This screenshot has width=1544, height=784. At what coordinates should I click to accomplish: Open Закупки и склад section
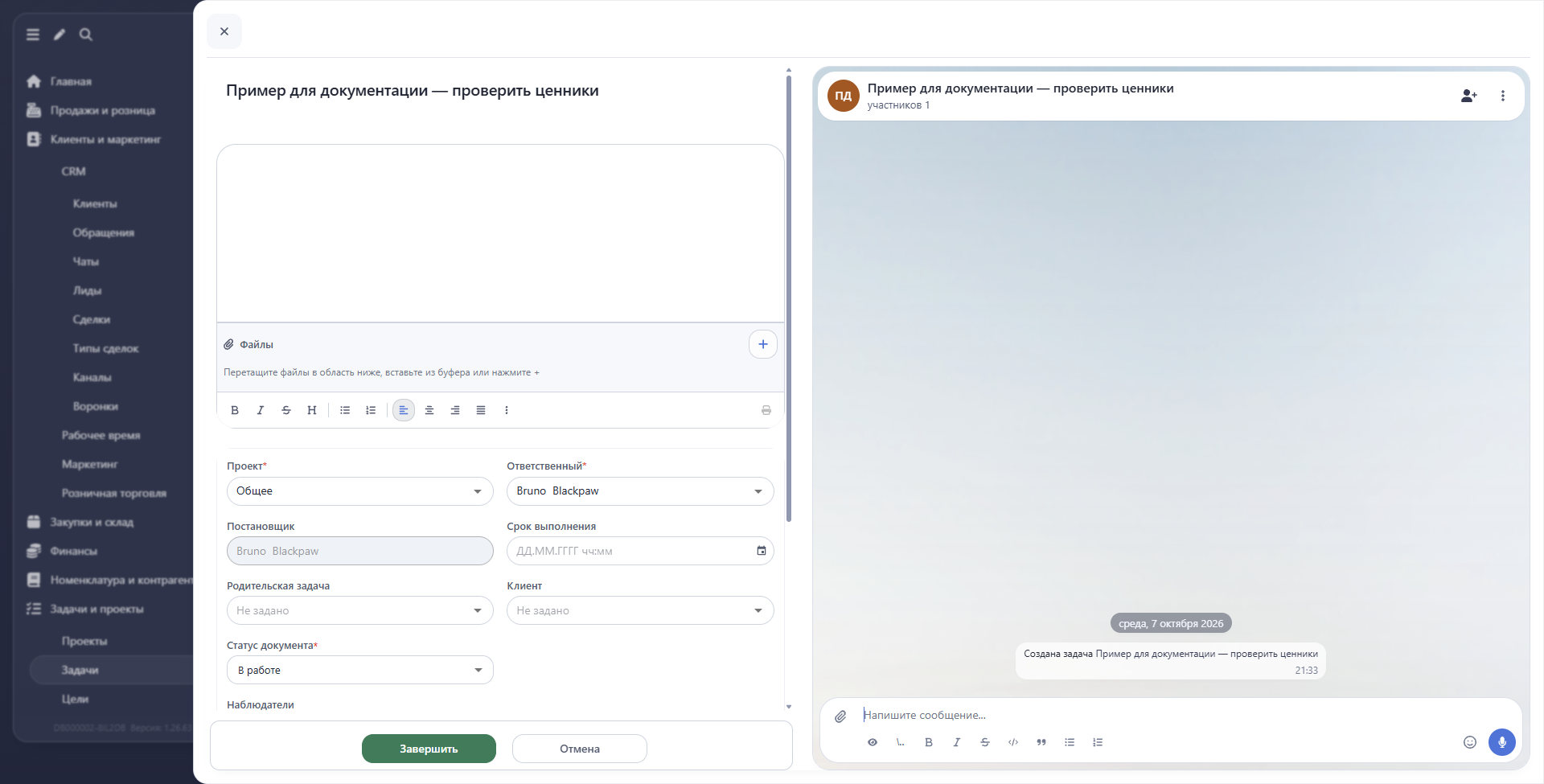point(92,522)
